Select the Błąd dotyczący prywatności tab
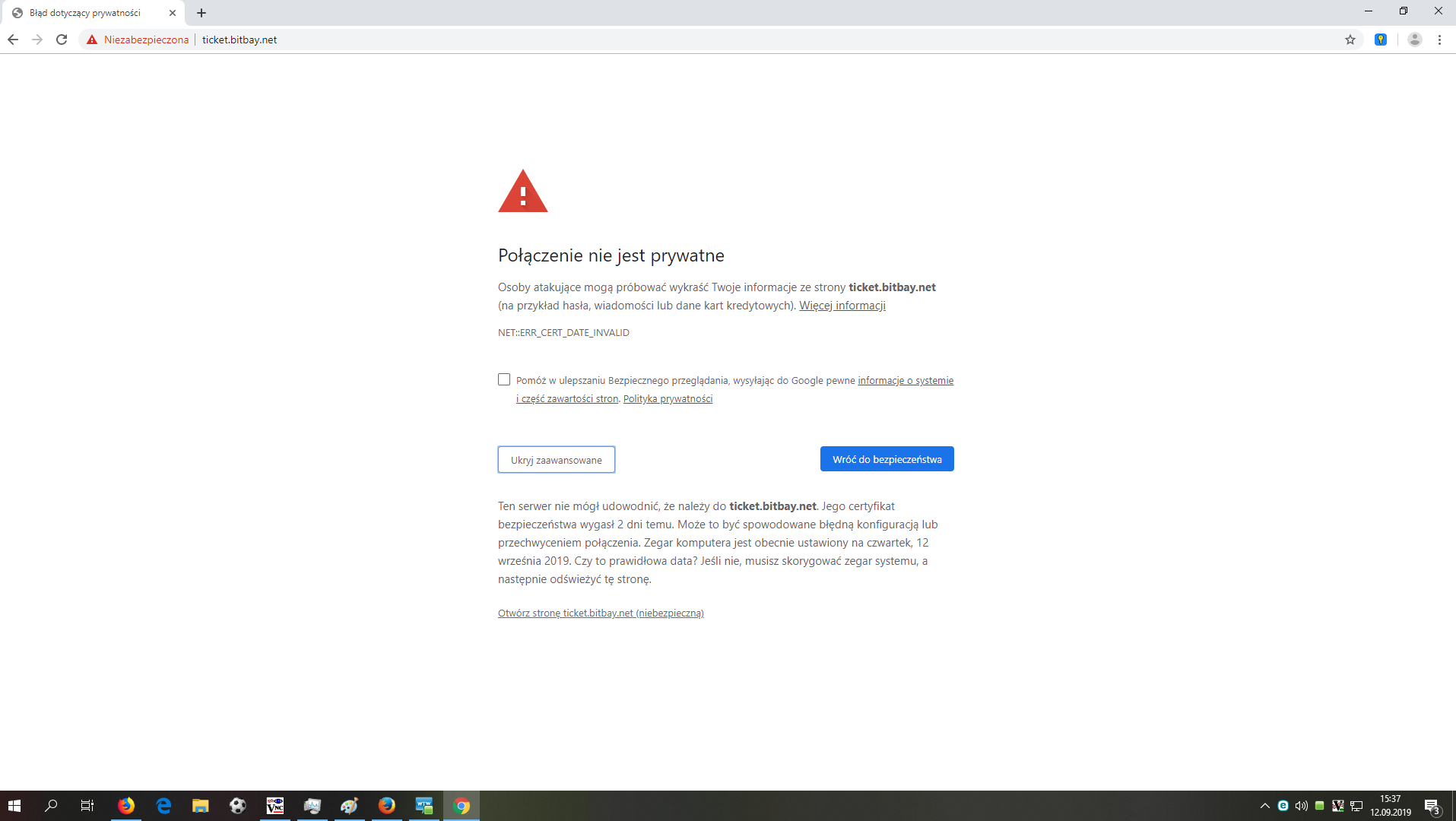This screenshot has height=821, width=1456. click(x=85, y=13)
